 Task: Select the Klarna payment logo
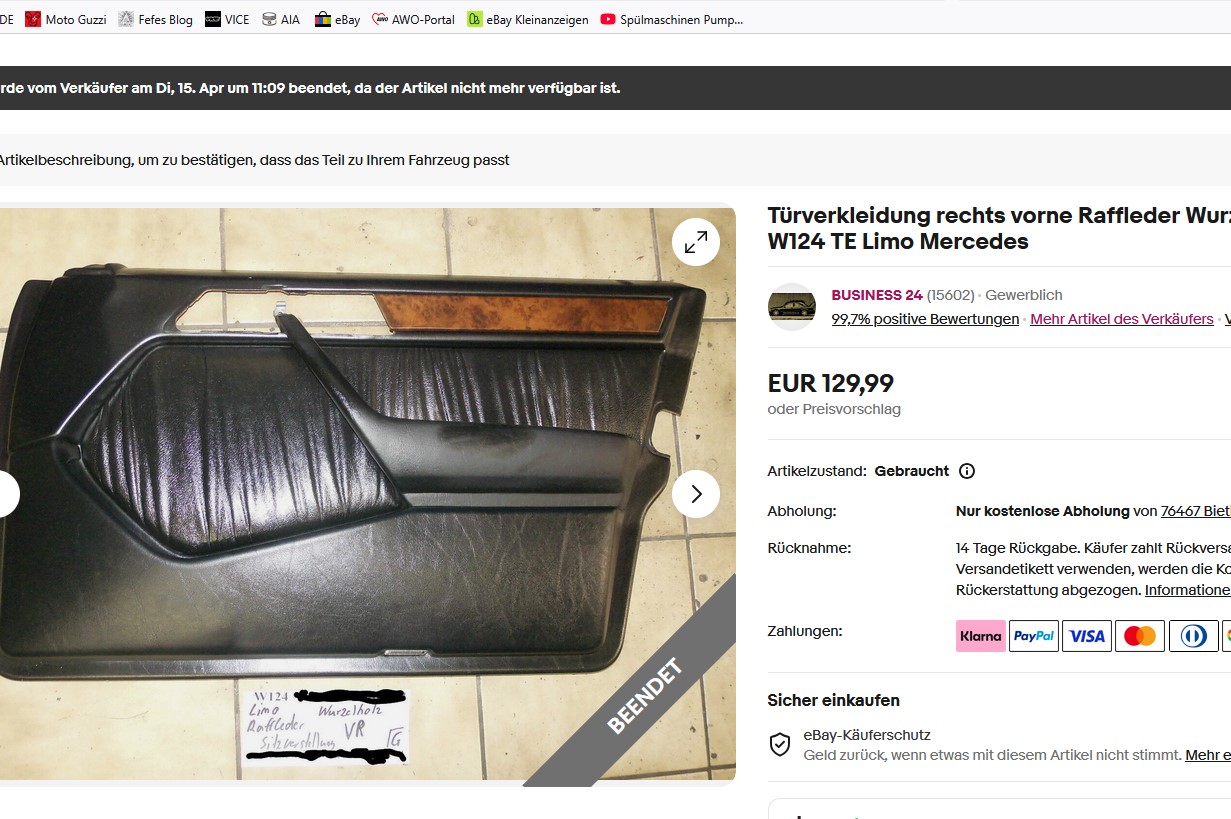[981, 636]
